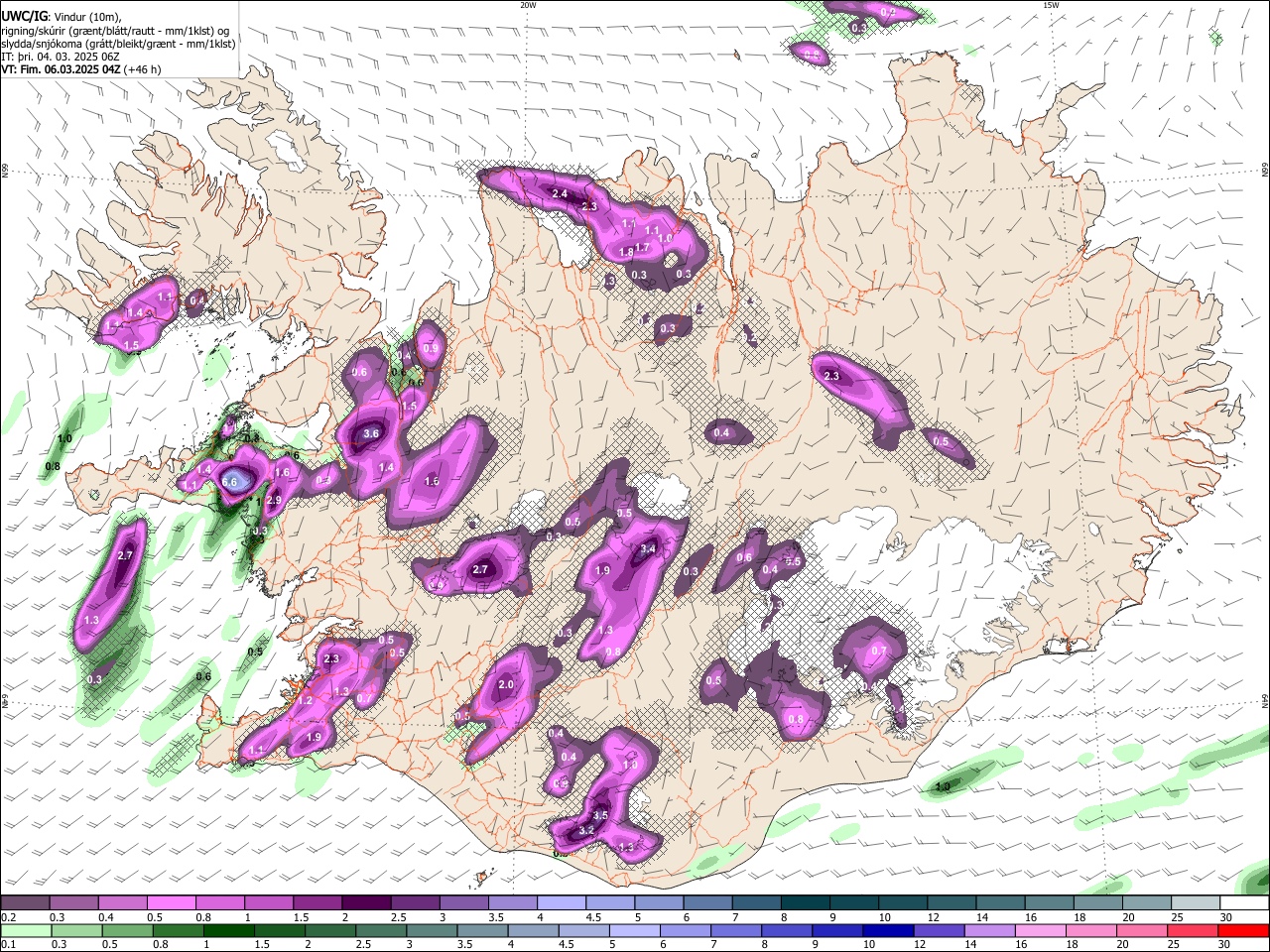Viewport: 1270px width, 952px height.
Task: Click the 3.4 snowfall value on the map
Action: 649,548
